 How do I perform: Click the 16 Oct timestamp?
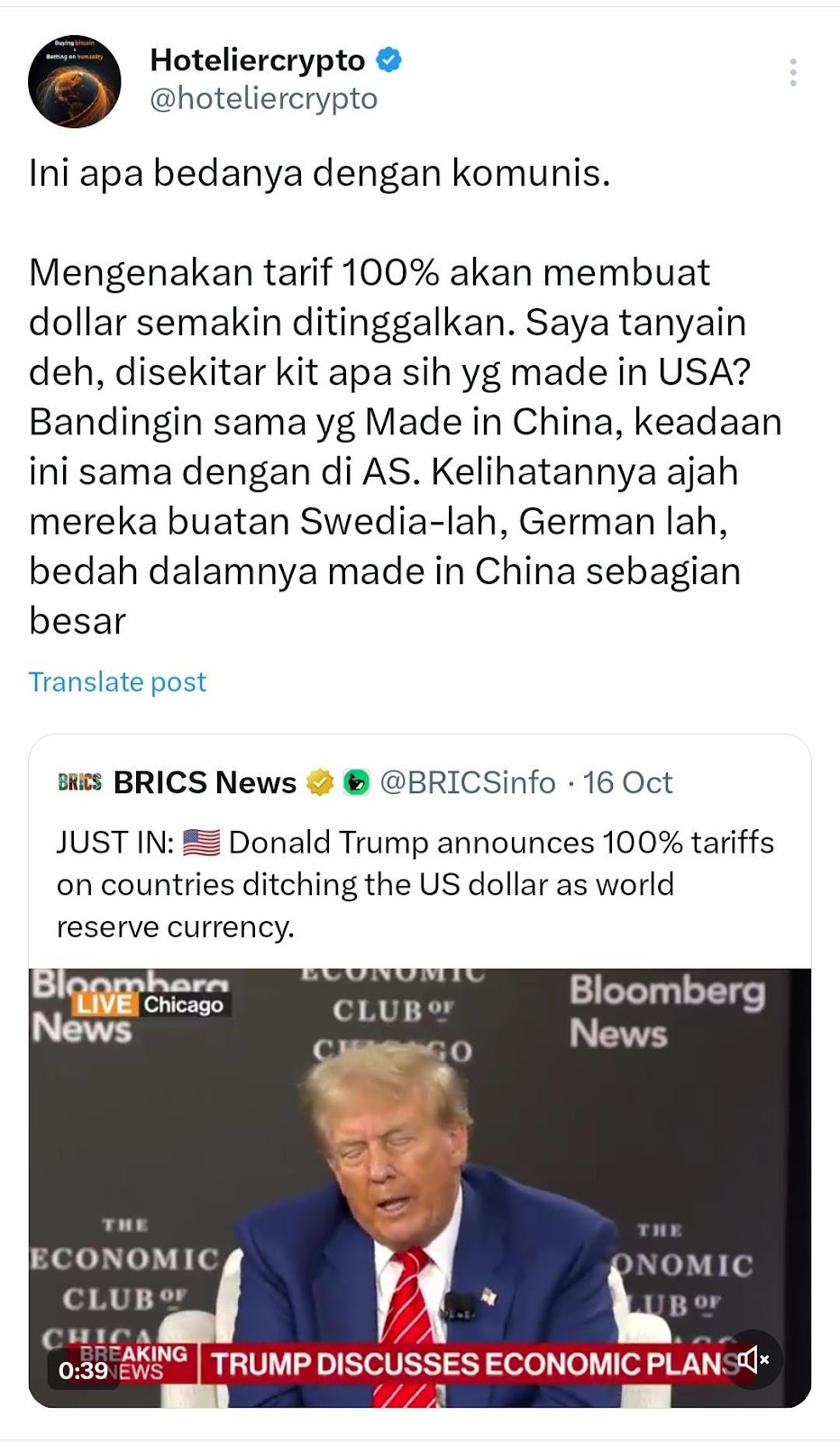(x=627, y=782)
